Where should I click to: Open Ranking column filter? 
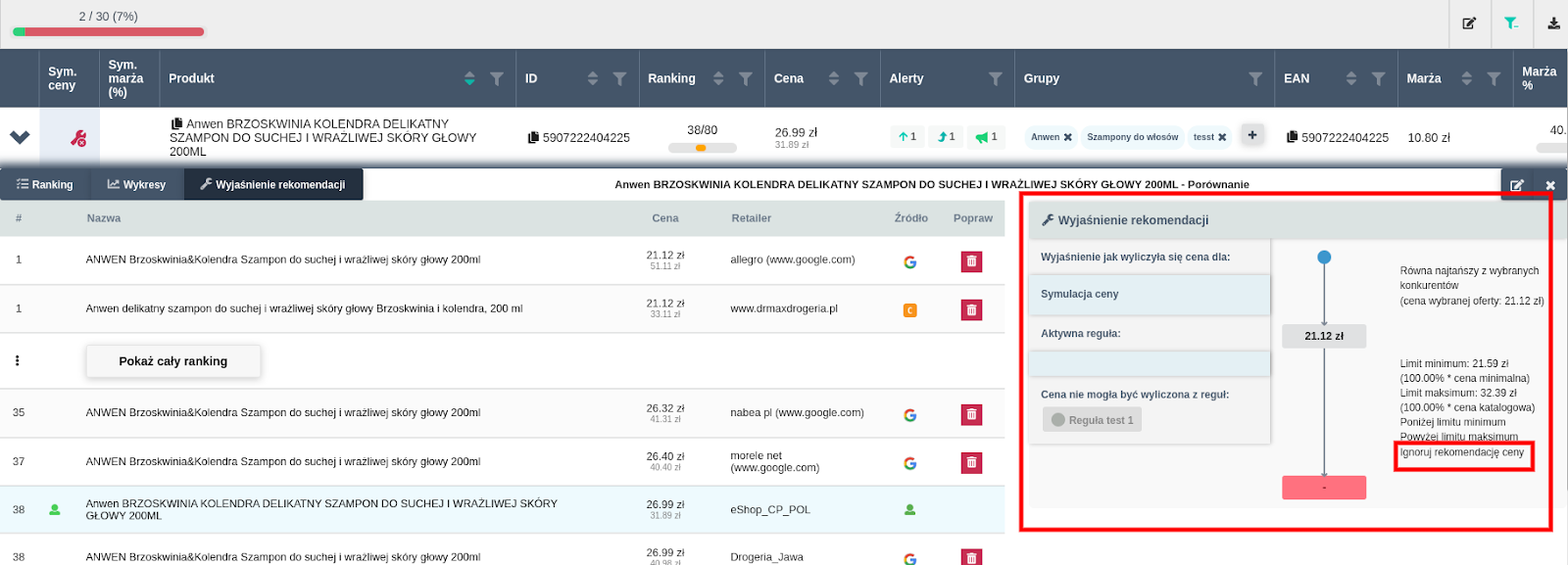click(746, 78)
